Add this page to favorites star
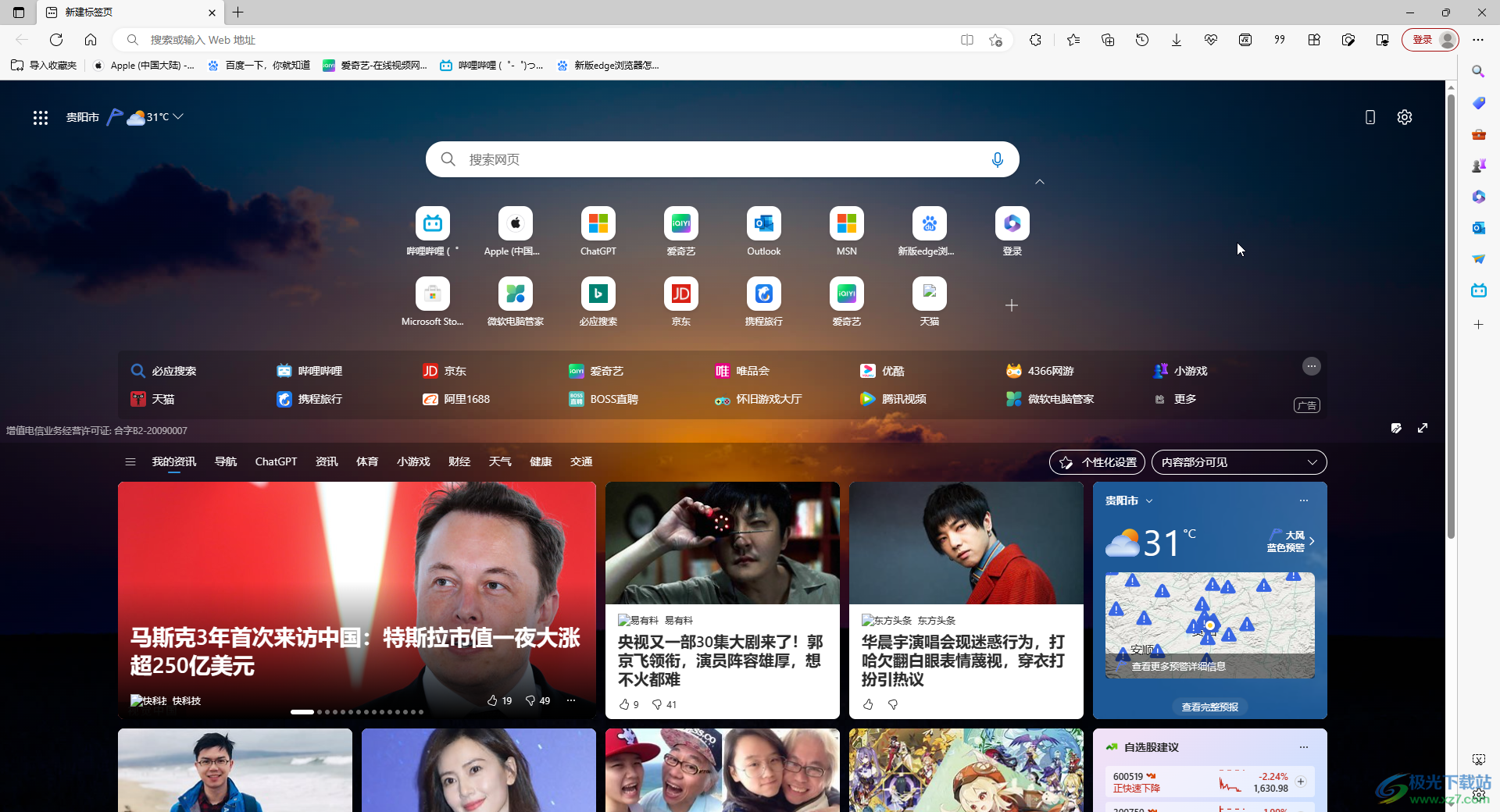This screenshot has width=1500, height=812. click(x=995, y=40)
